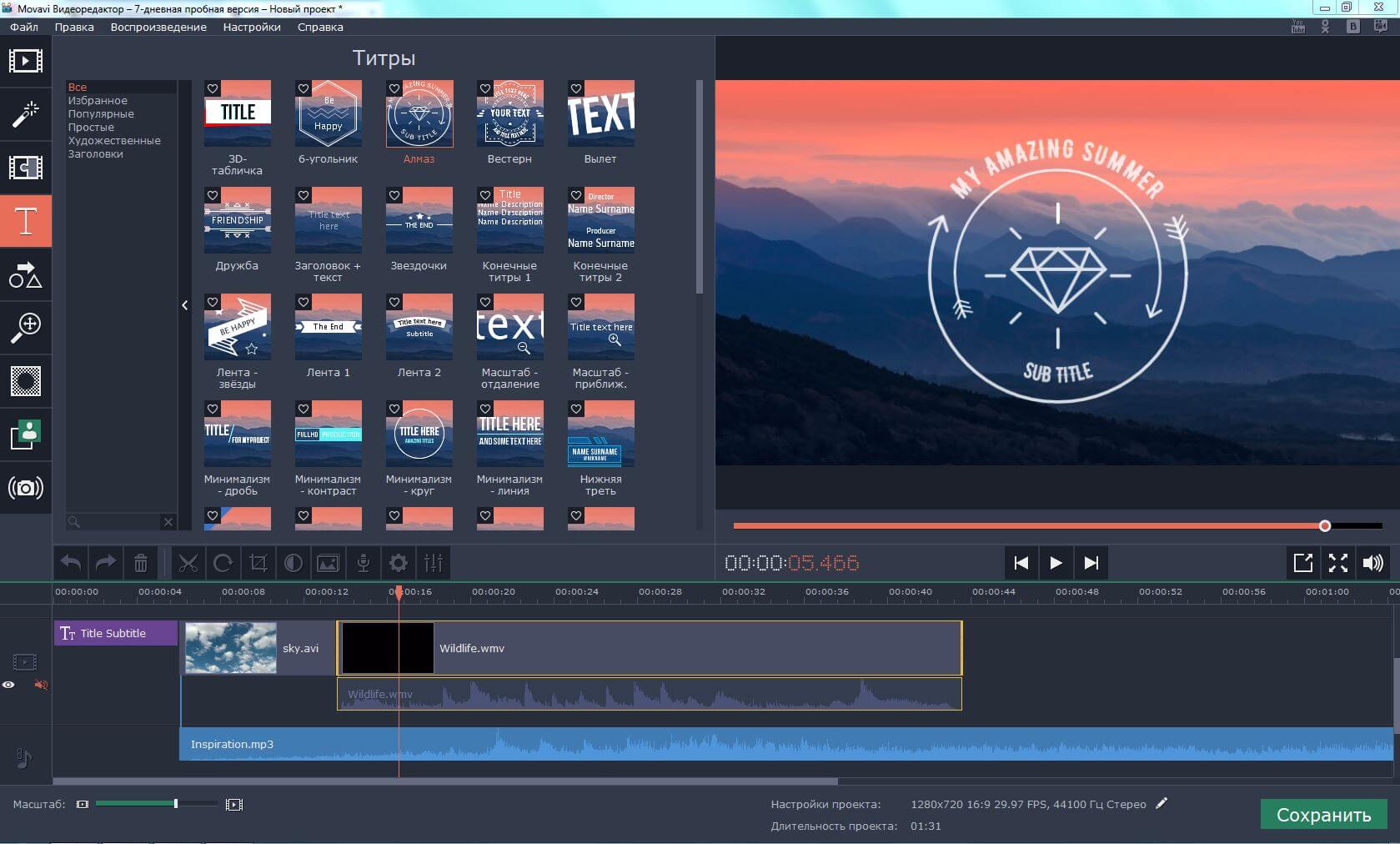1400x844 pixels.
Task: Click the preview volume speaker icon
Action: tap(1373, 563)
